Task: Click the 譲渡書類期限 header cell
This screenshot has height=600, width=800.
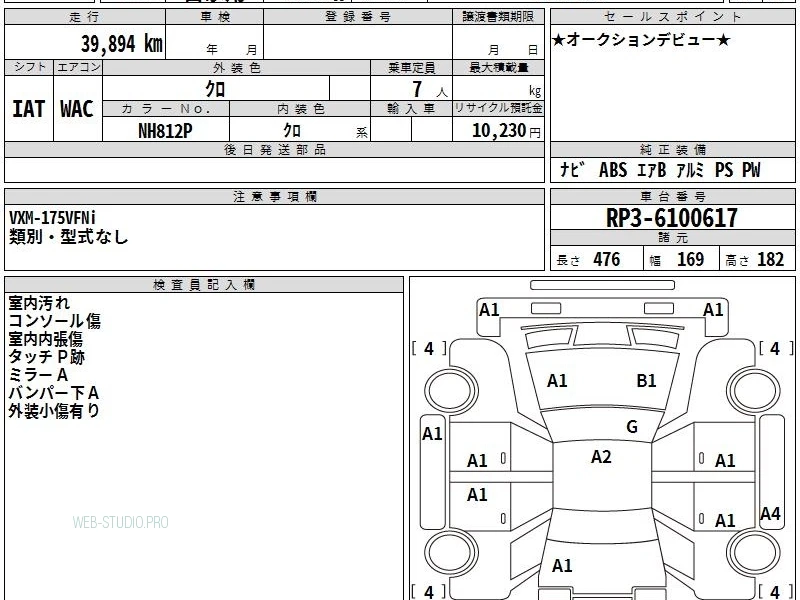Action: [498, 17]
